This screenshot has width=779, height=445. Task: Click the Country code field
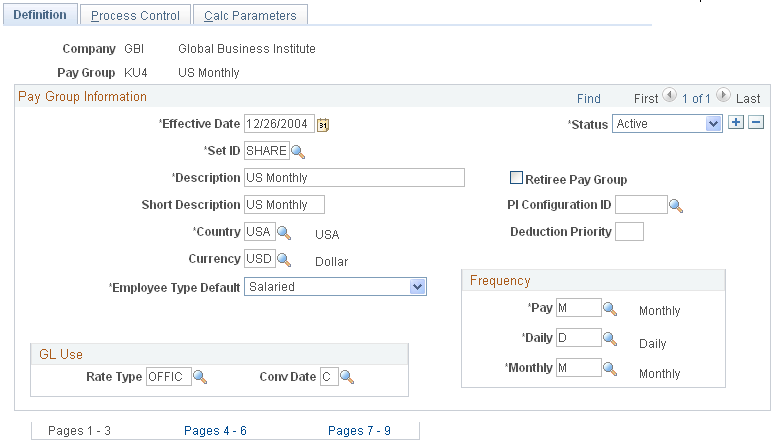tap(260, 232)
